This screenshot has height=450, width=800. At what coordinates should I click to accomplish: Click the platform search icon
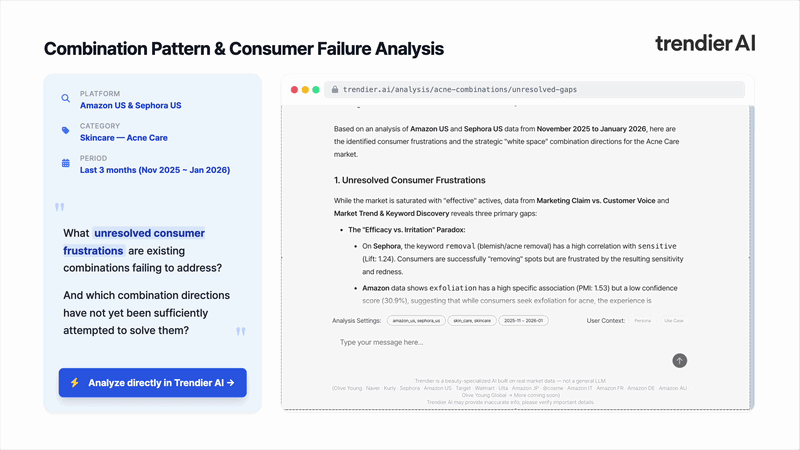pos(66,99)
